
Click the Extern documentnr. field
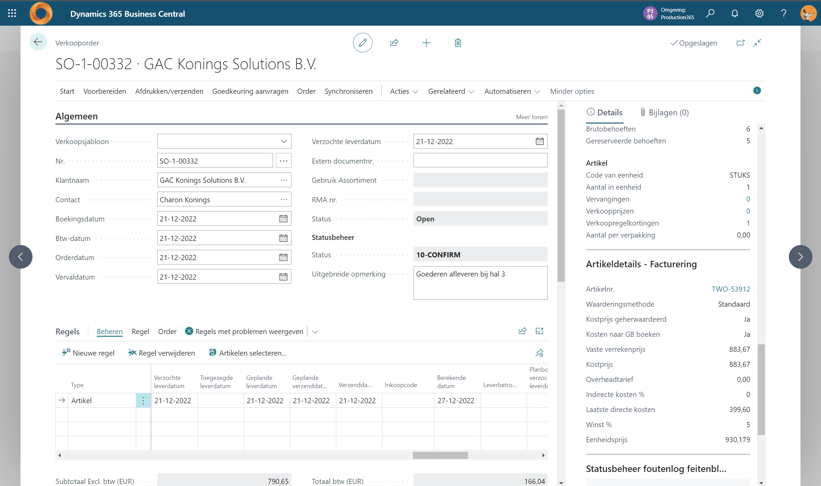(x=480, y=161)
